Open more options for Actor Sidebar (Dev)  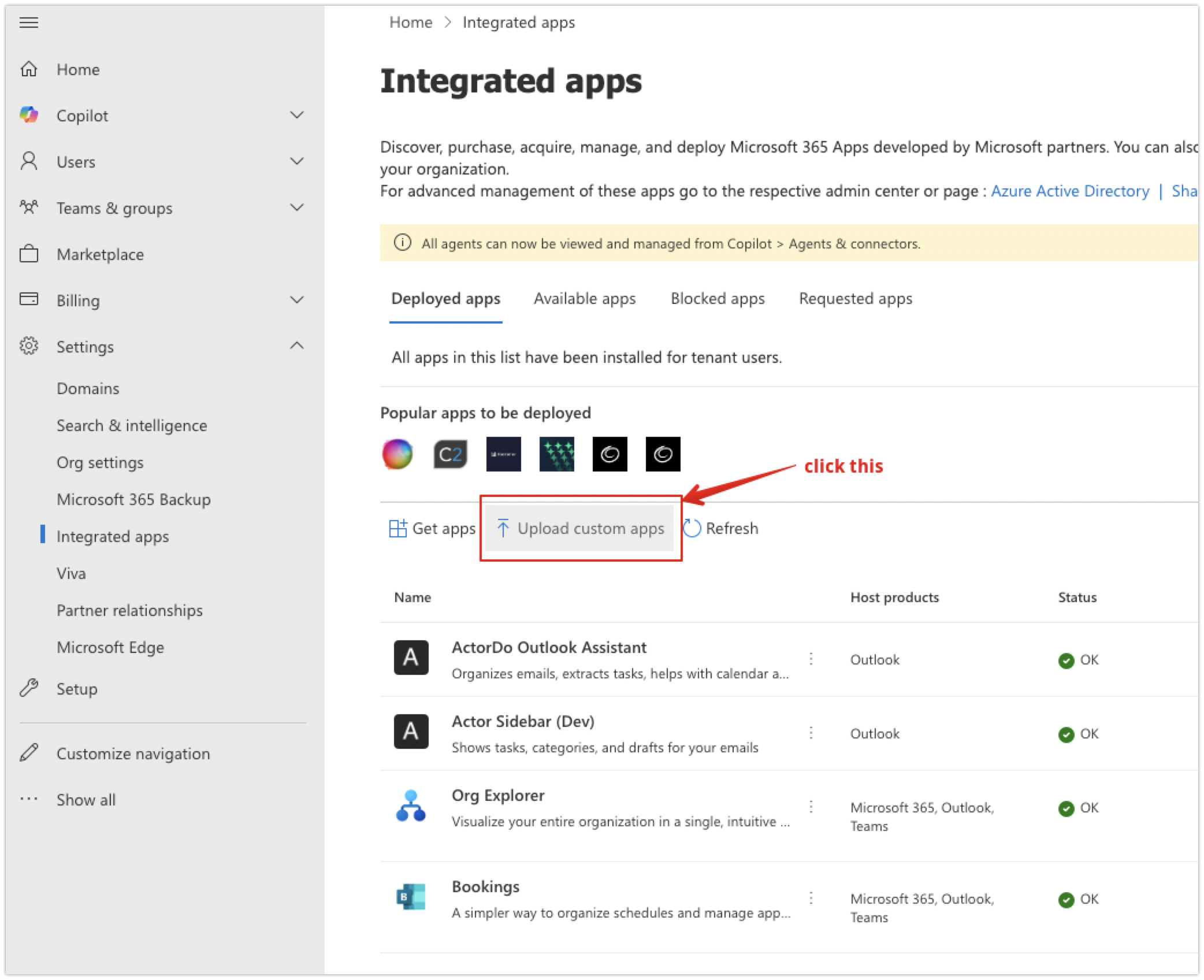(x=811, y=733)
